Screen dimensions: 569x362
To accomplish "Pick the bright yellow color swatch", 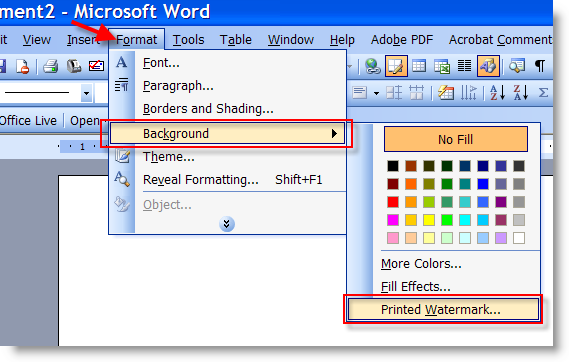I will point(429,220).
